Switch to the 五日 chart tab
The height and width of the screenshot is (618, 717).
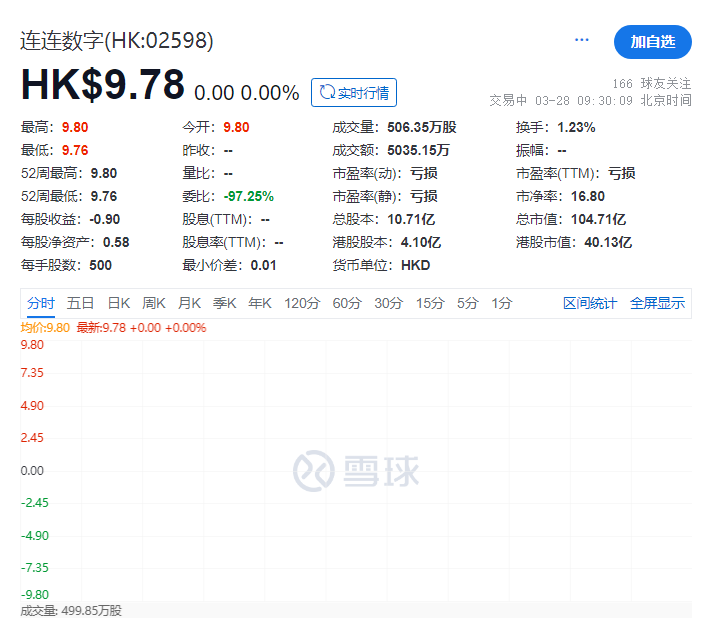point(80,303)
